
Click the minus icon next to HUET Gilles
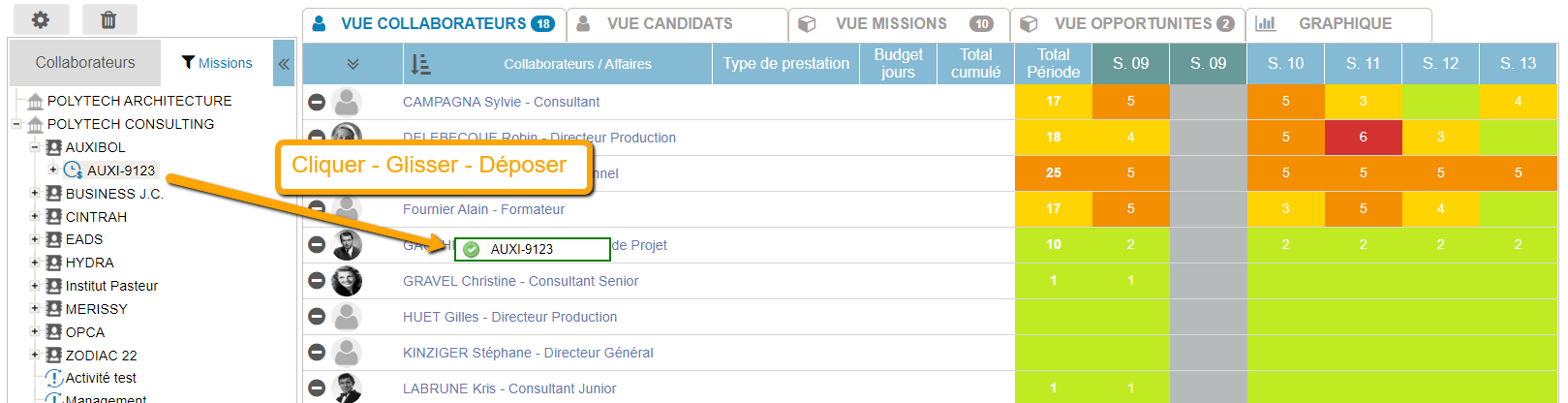(317, 317)
